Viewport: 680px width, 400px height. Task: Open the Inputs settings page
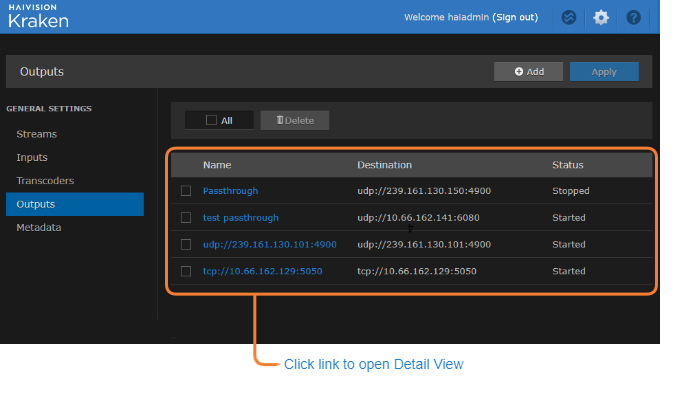click(x=32, y=157)
